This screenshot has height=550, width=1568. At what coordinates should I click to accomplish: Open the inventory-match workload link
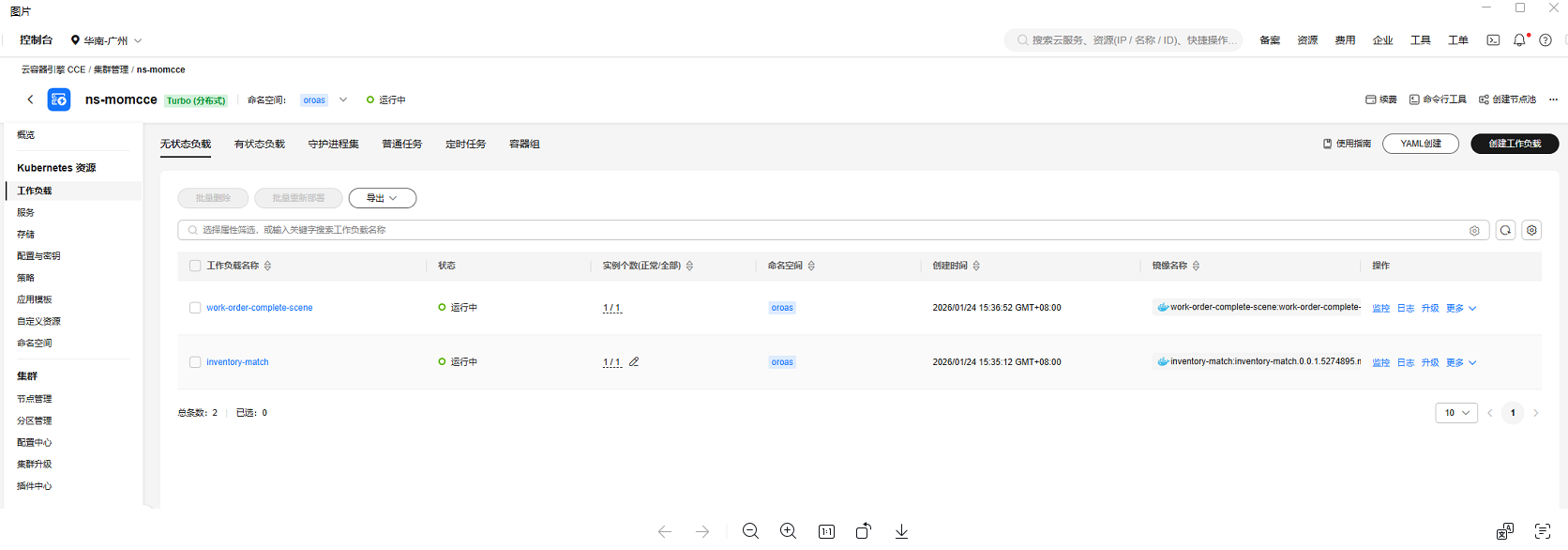(x=237, y=362)
